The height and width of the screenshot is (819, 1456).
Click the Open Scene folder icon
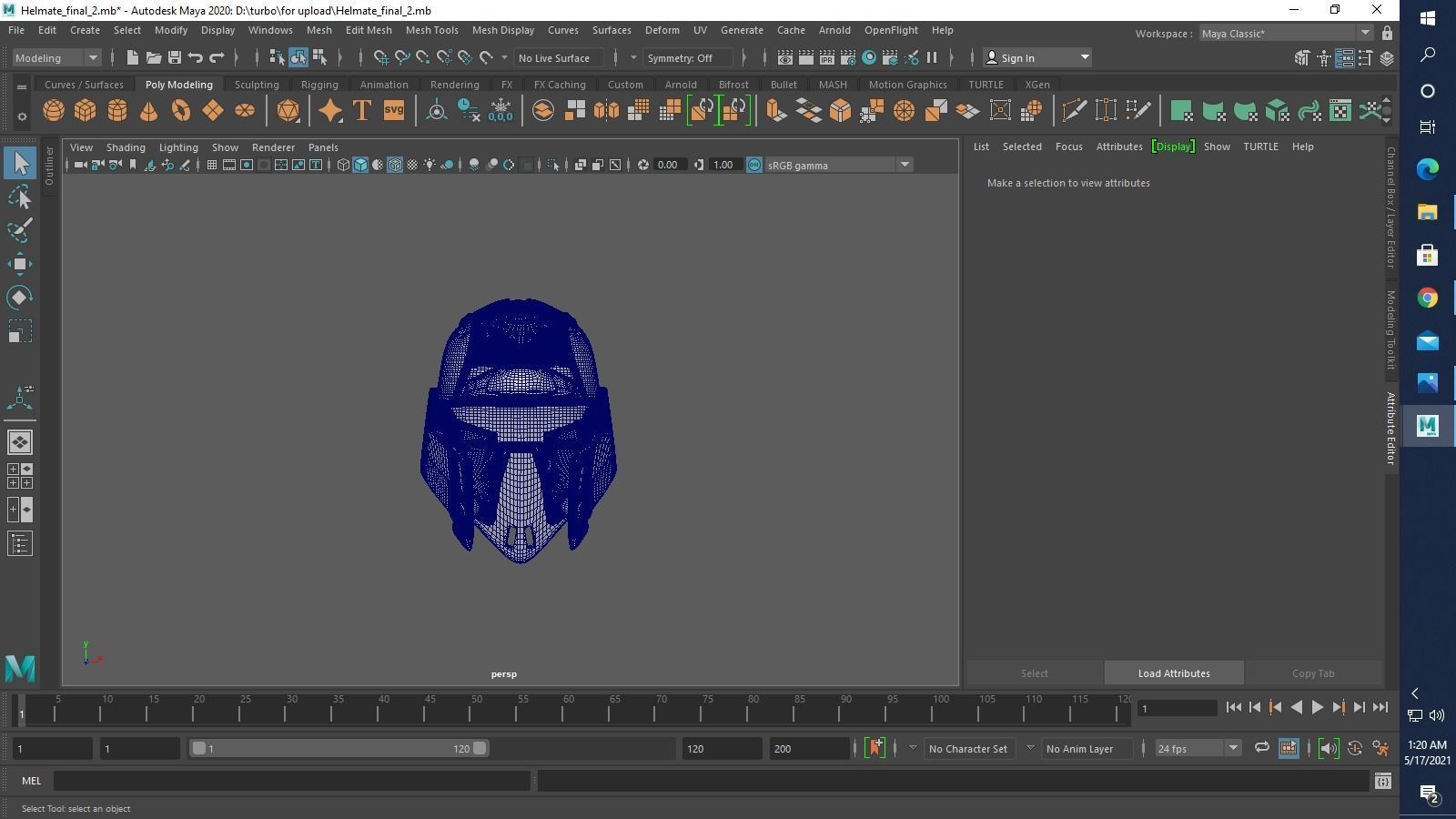coord(153,57)
